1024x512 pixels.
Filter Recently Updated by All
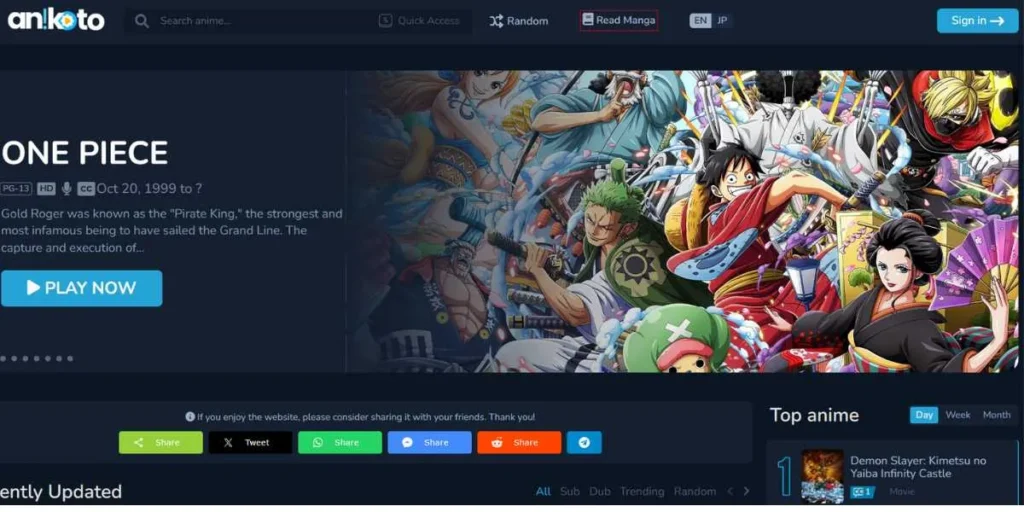[543, 491]
